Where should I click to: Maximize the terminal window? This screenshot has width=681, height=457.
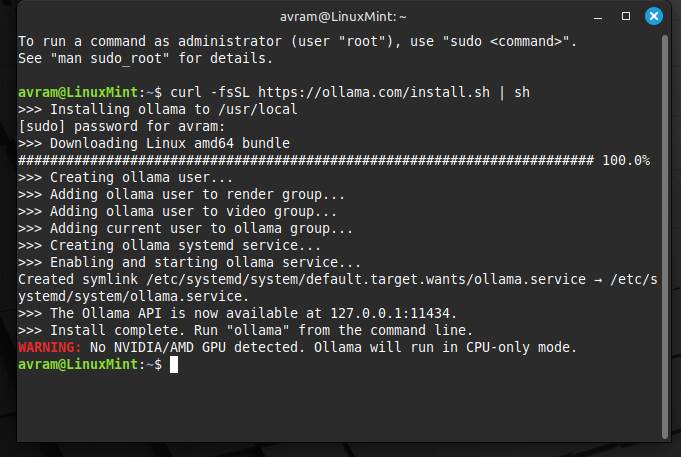tap(626, 17)
